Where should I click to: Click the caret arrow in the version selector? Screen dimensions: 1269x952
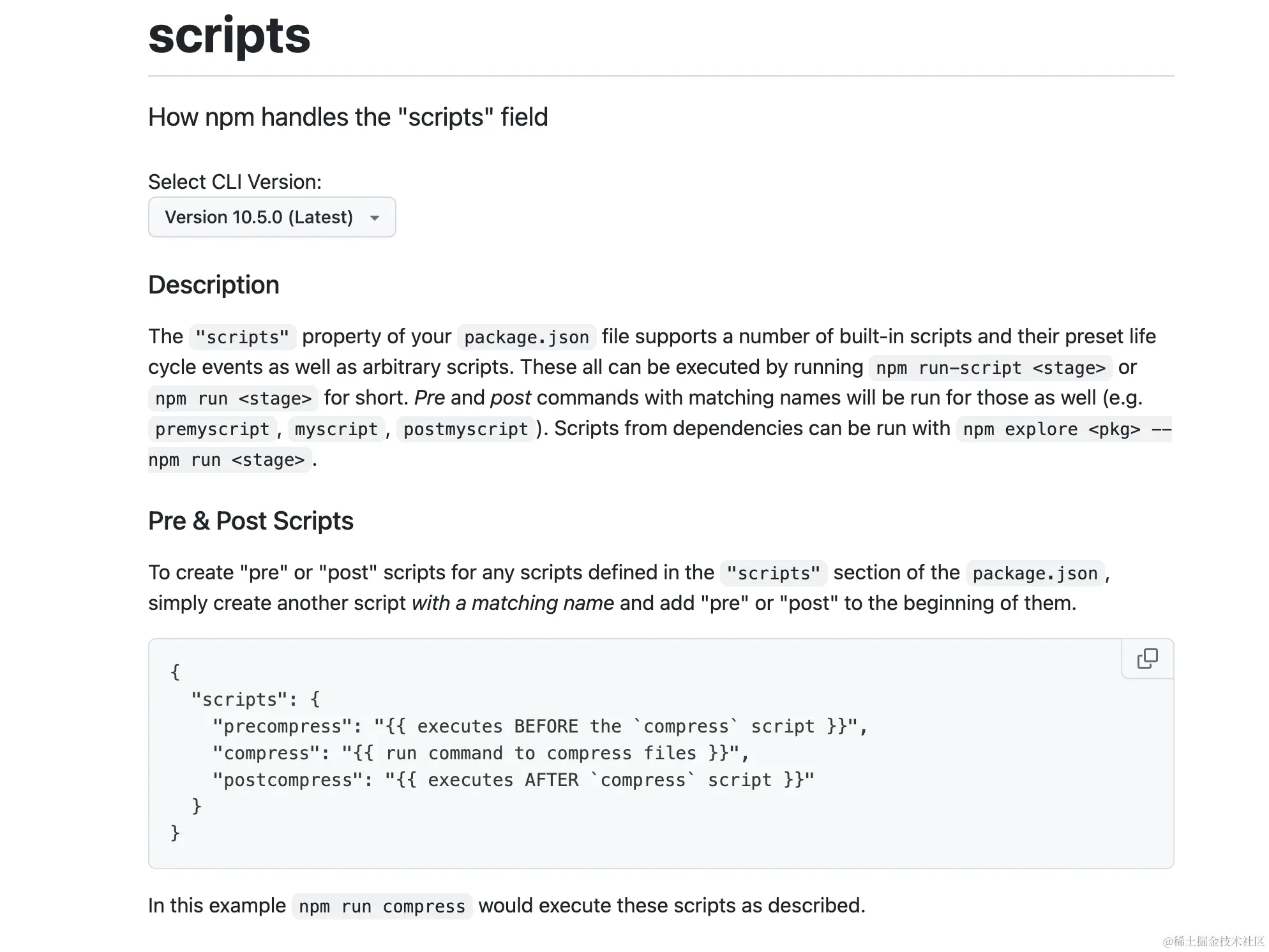point(375,218)
